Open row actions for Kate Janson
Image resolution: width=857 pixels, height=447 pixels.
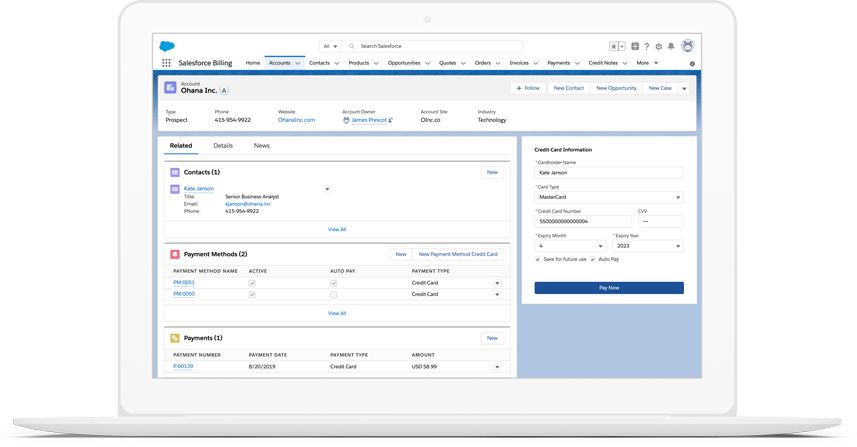click(x=327, y=189)
